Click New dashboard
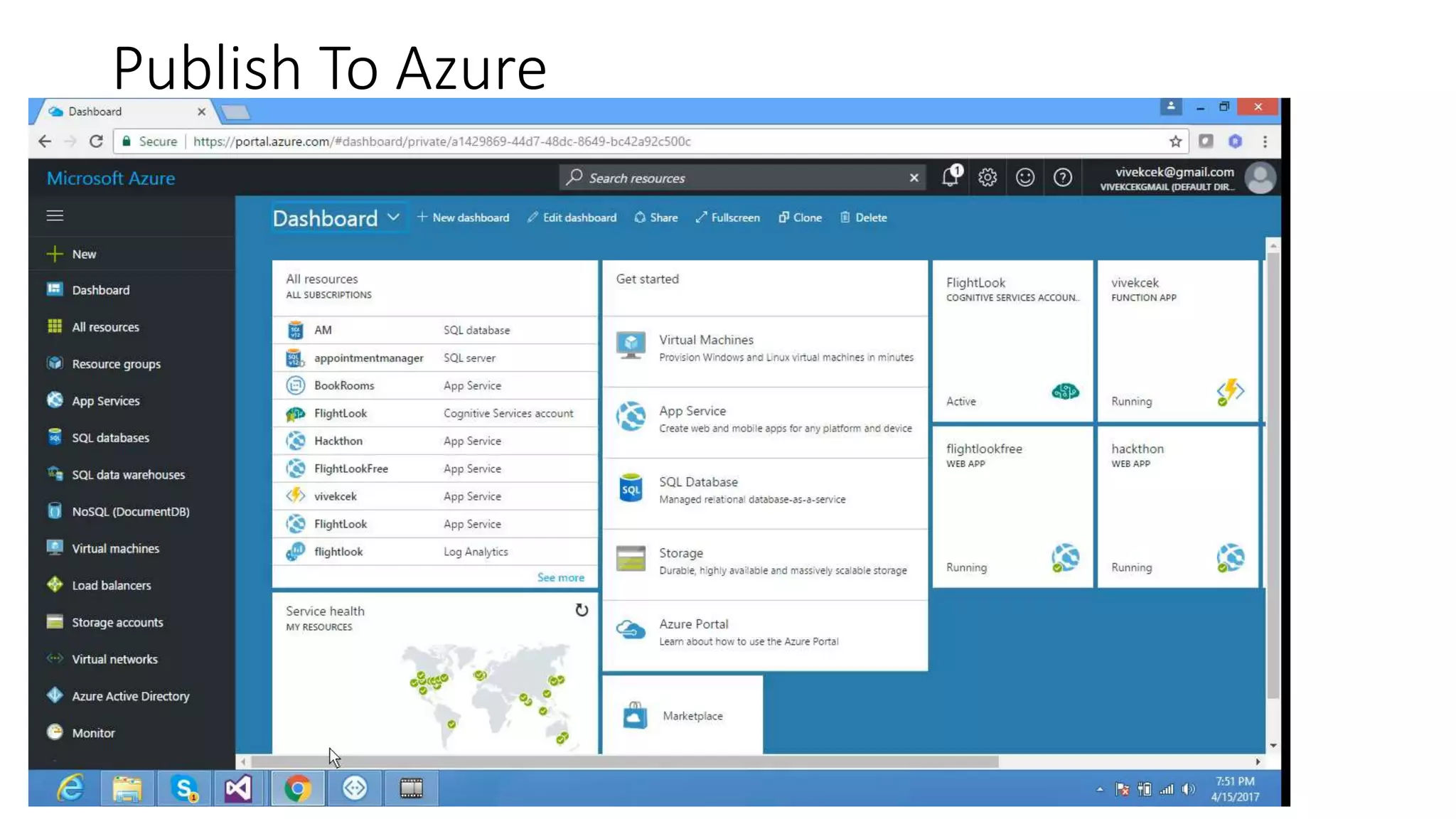1456x819 pixels. tap(464, 218)
